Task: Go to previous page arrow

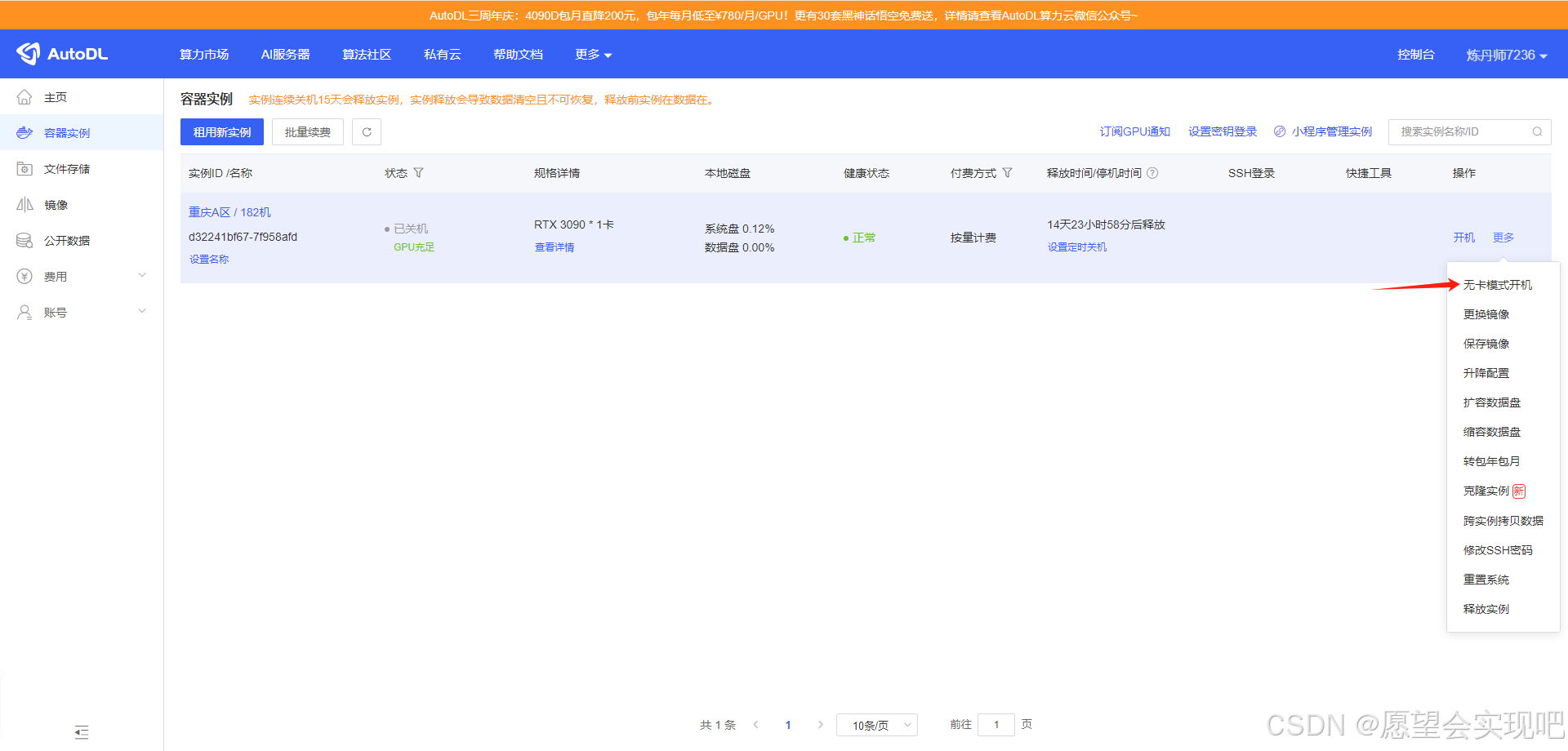Action: tap(756, 725)
